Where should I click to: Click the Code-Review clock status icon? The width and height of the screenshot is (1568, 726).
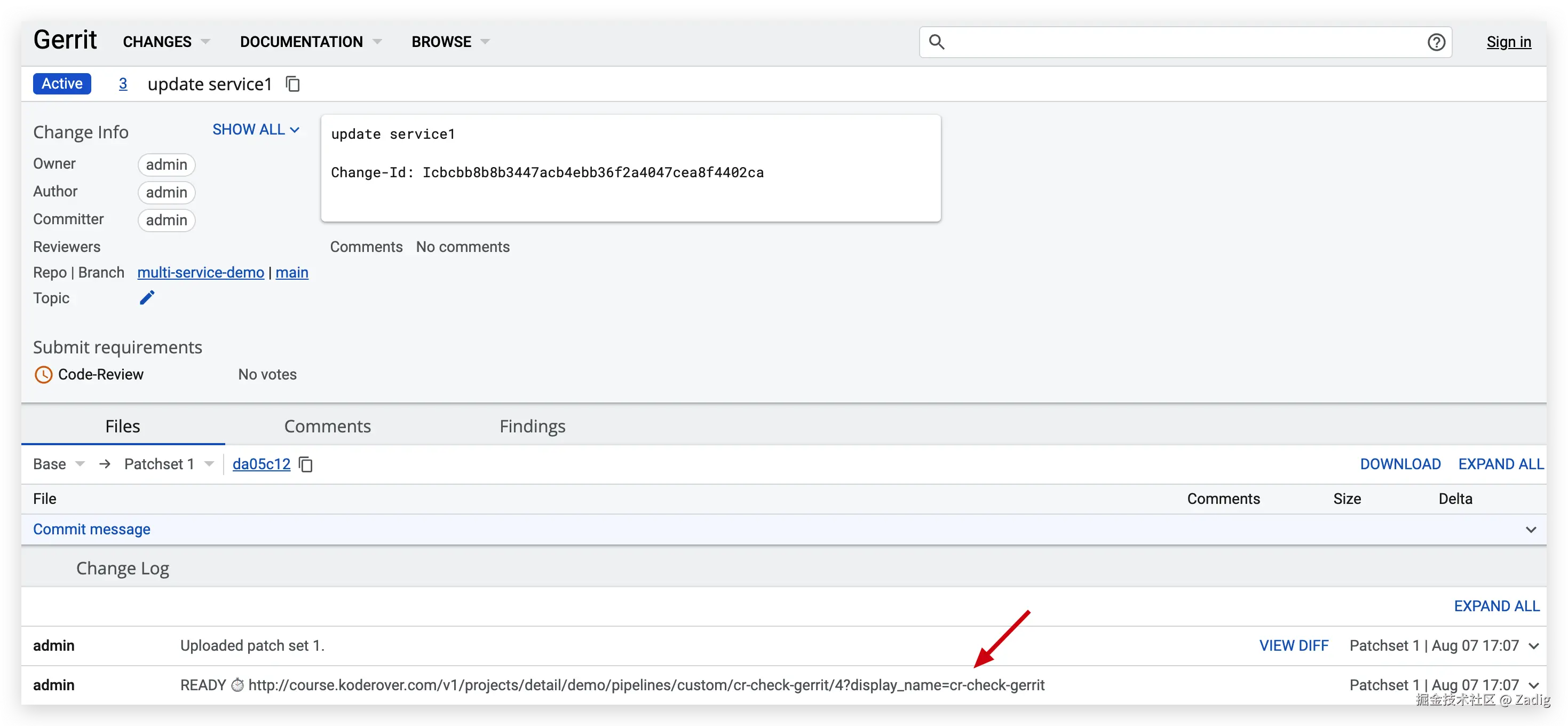(43, 375)
